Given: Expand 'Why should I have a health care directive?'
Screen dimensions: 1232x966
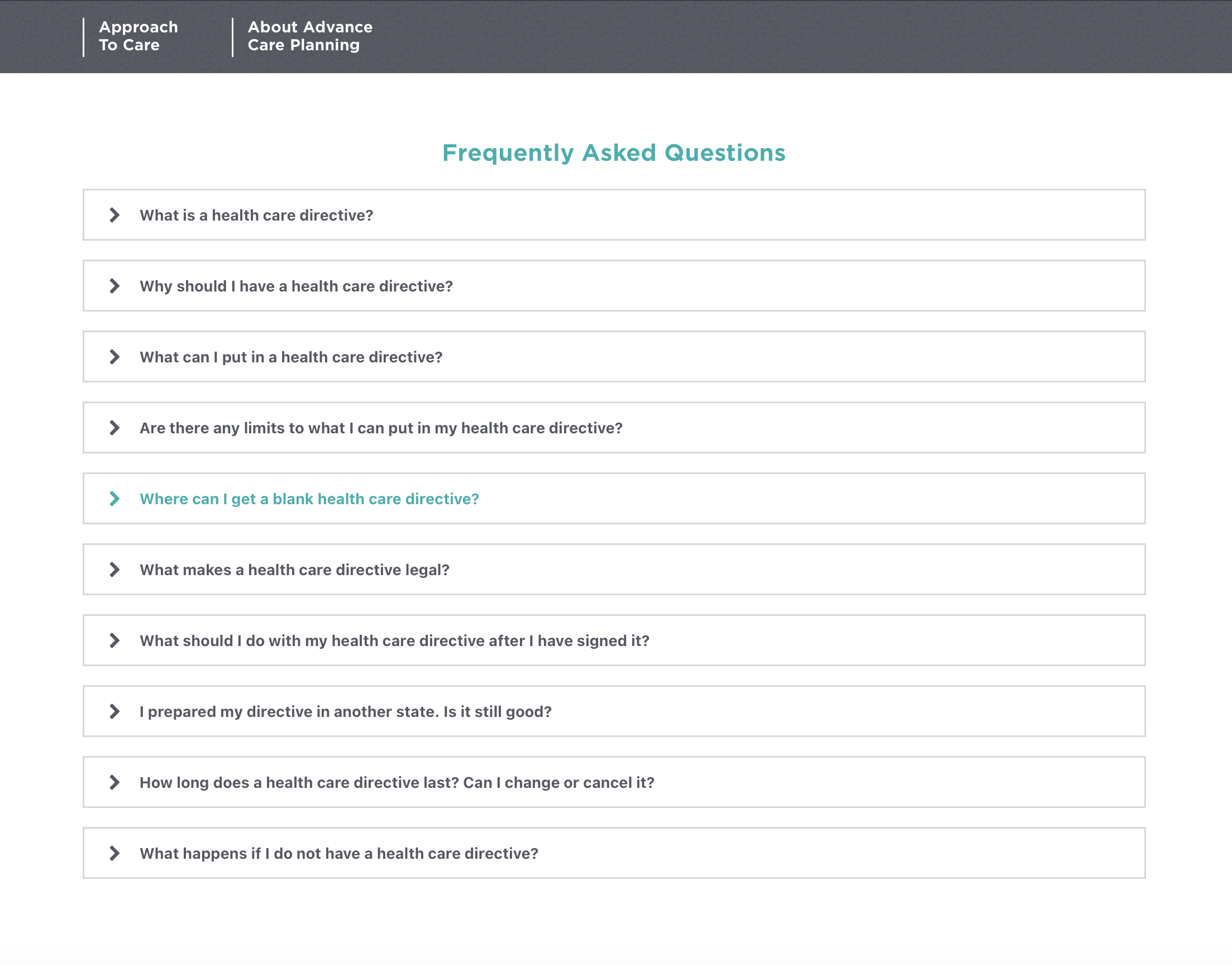Looking at the screenshot, I should [297, 286].
